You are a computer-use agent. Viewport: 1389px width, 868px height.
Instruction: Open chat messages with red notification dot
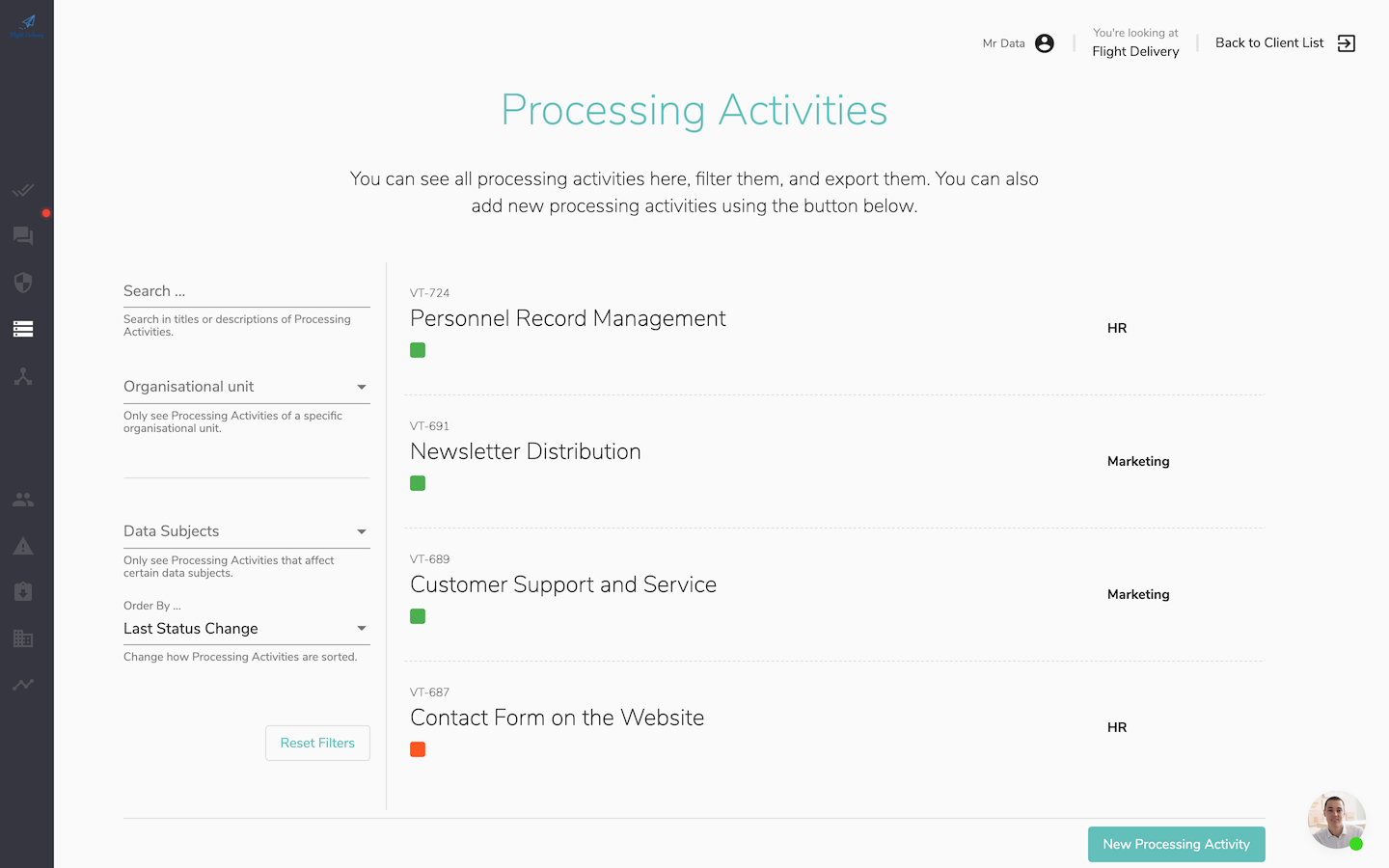coord(23,236)
